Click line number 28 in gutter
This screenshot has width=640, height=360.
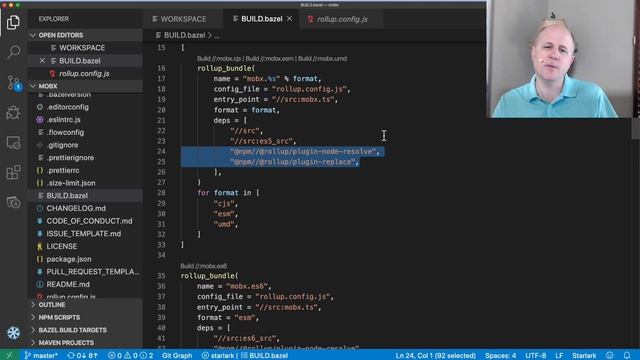(x=161, y=193)
